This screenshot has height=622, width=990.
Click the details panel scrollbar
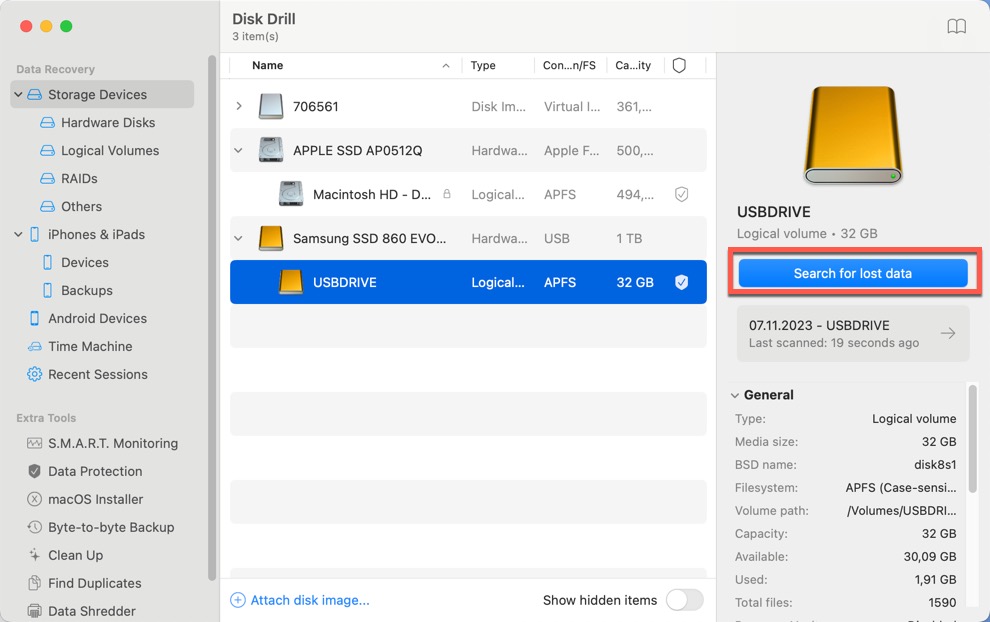point(972,439)
